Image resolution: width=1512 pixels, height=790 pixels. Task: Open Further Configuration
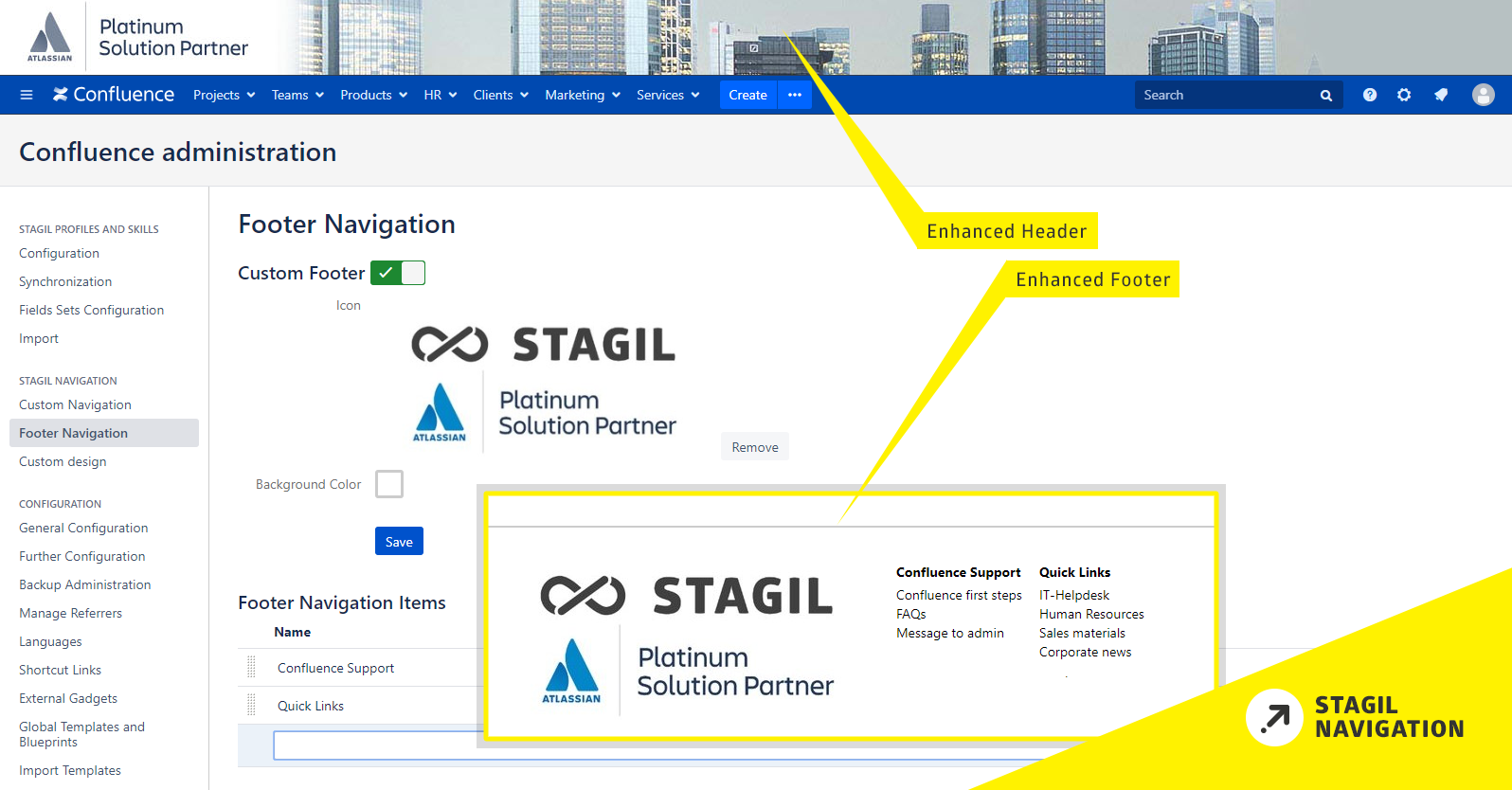pyautogui.click(x=82, y=556)
